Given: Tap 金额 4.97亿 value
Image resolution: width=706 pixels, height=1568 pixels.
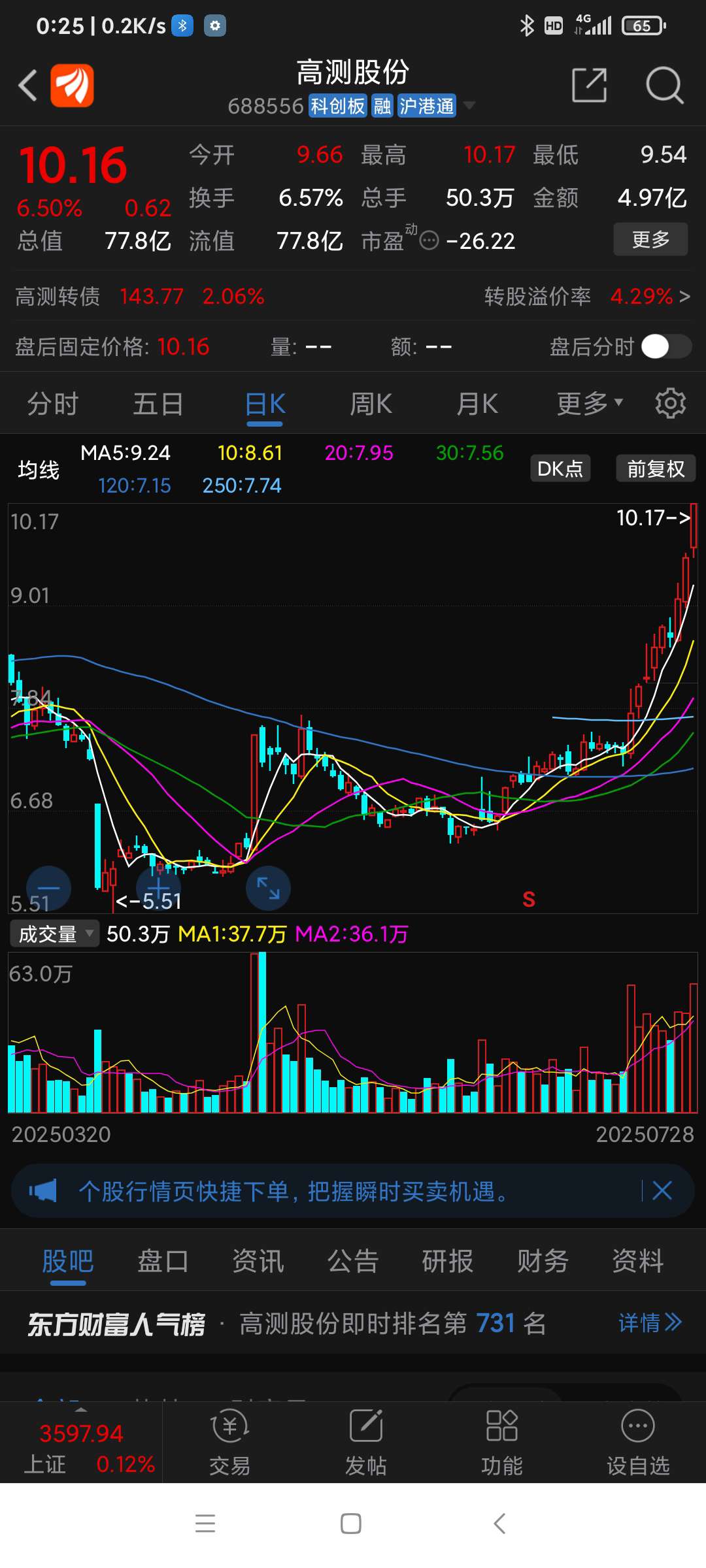Looking at the screenshot, I should point(652,197).
